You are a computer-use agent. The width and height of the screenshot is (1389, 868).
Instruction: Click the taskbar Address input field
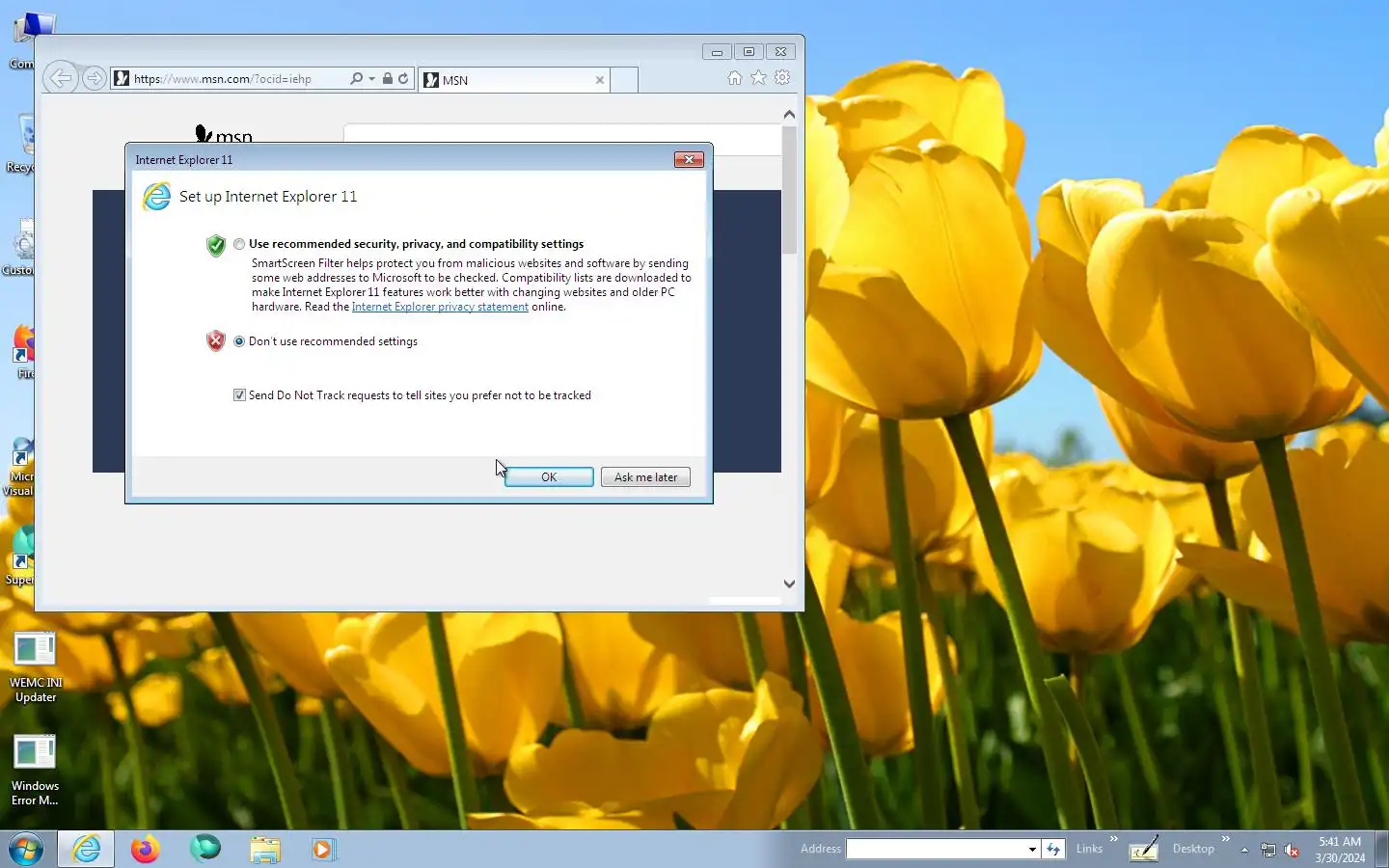[936, 849]
